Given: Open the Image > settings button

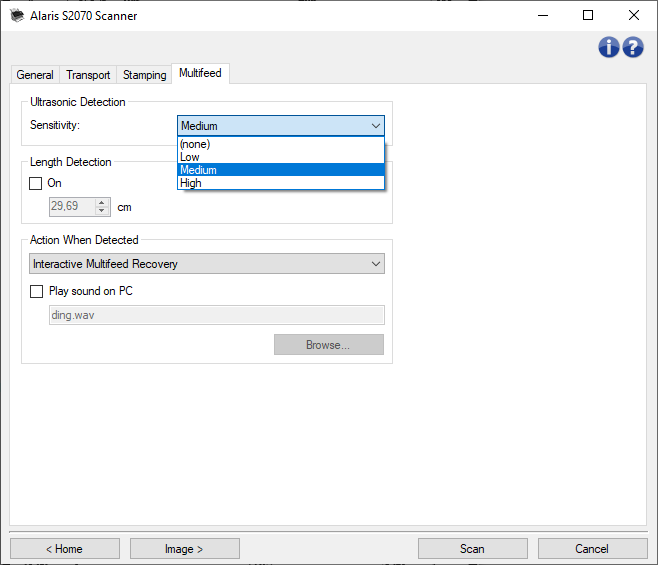Looking at the screenshot, I should (185, 549).
